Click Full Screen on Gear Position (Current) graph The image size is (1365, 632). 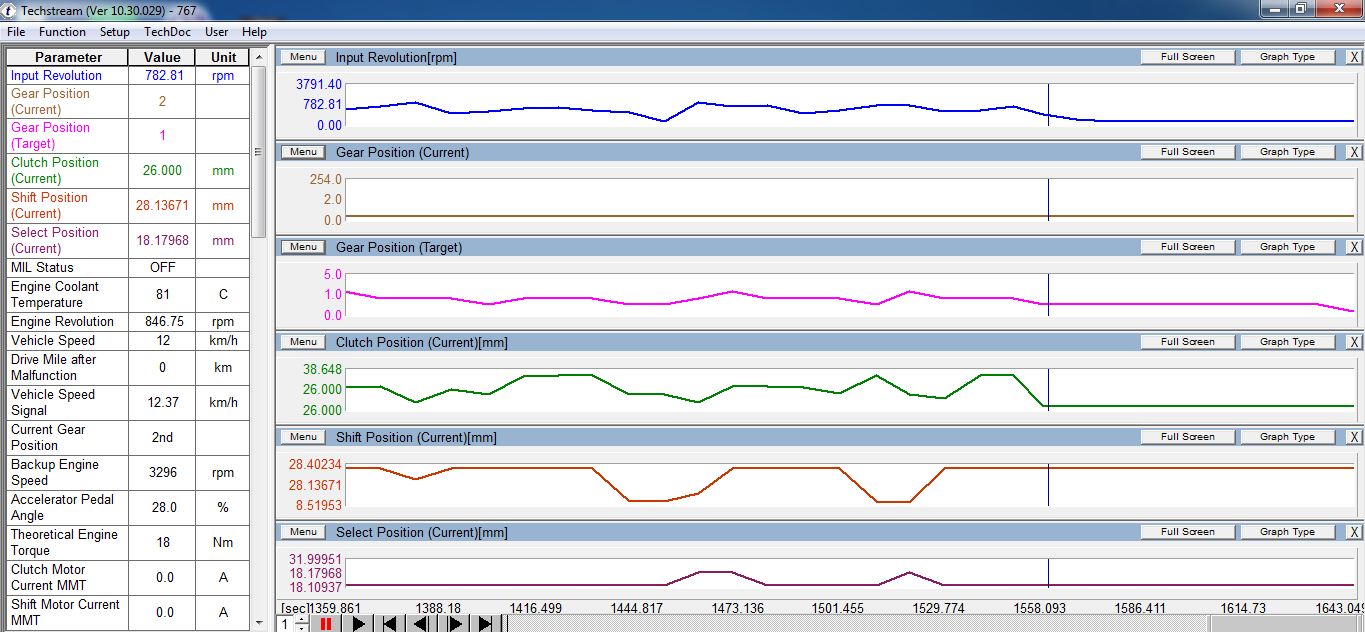(1187, 152)
